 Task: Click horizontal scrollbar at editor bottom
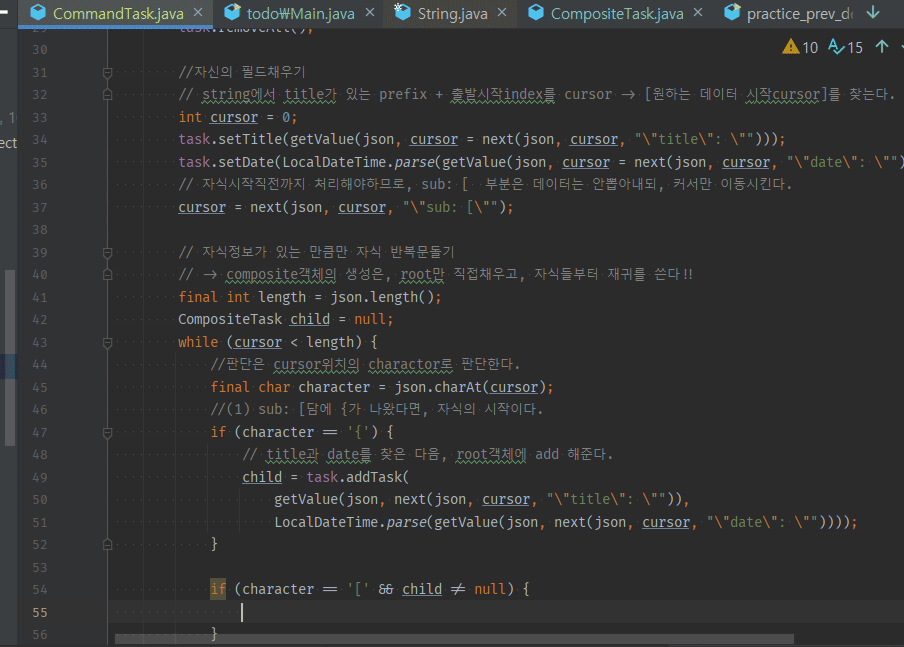[454, 639]
